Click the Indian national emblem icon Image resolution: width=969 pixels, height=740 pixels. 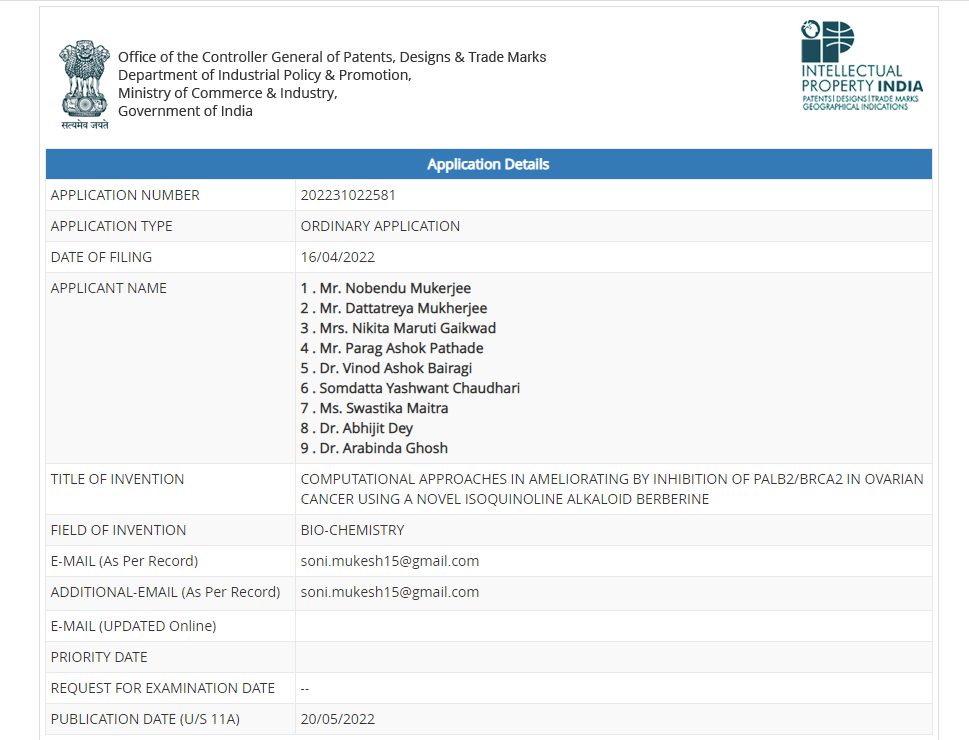tap(85, 85)
